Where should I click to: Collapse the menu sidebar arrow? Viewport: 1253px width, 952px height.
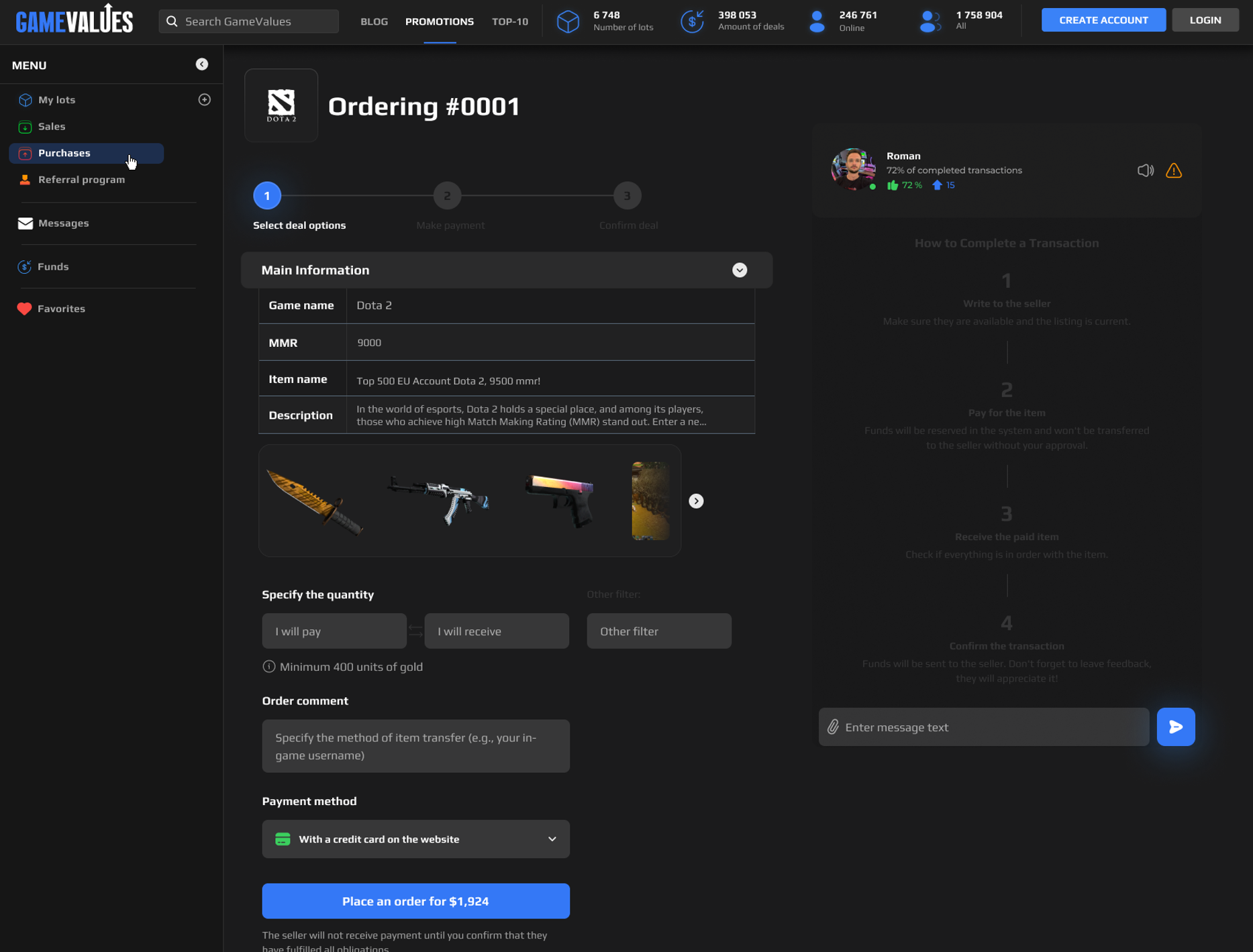click(202, 64)
